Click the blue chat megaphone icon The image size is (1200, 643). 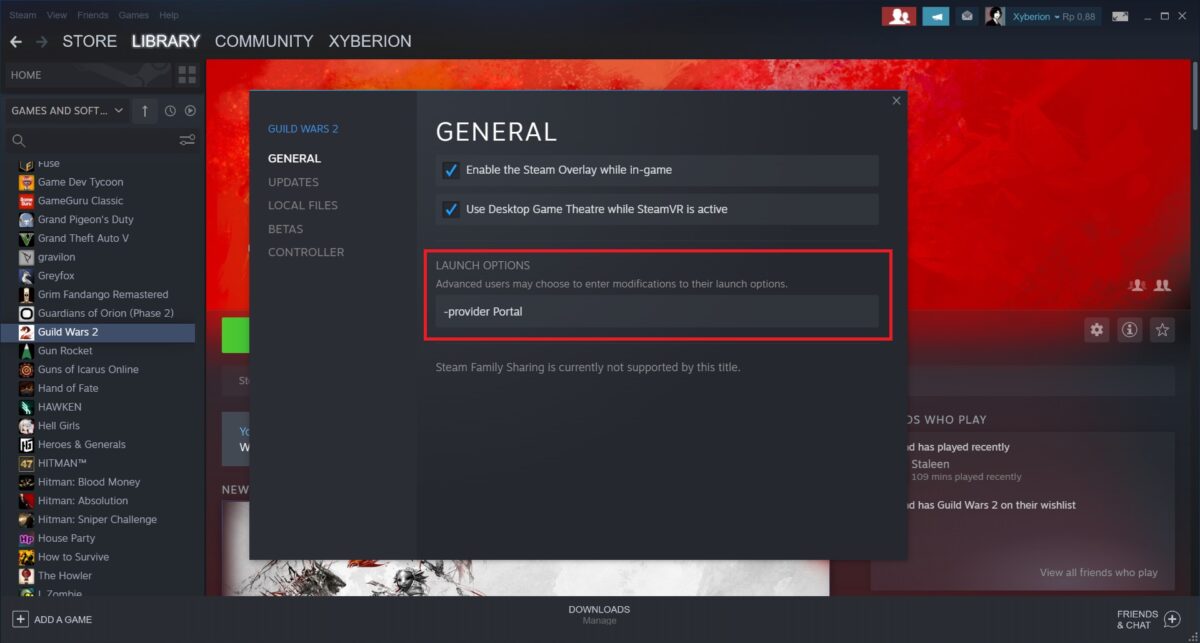pos(936,15)
